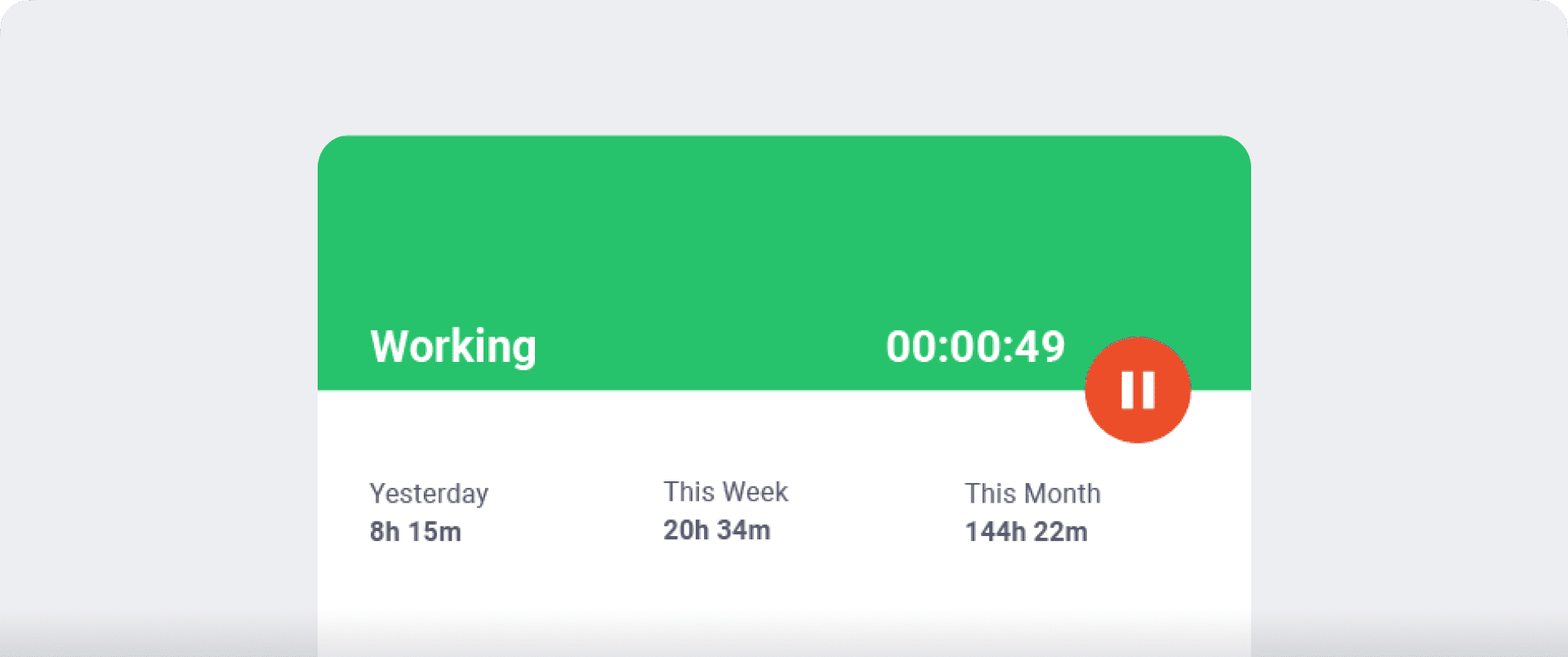Click Yesterday's 8h 15m total

tap(415, 532)
